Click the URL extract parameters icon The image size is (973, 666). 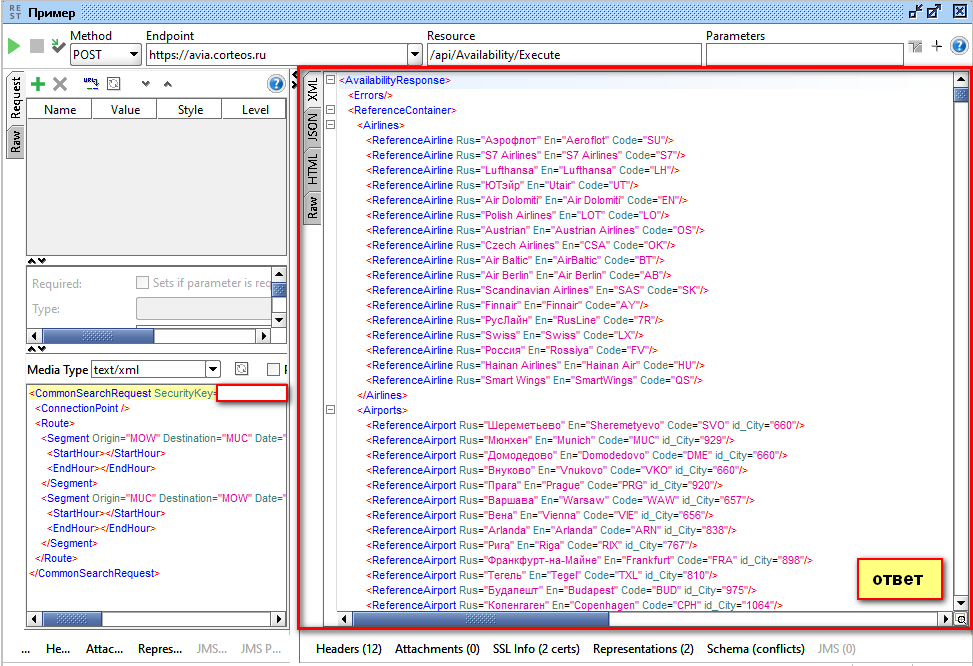[90, 84]
